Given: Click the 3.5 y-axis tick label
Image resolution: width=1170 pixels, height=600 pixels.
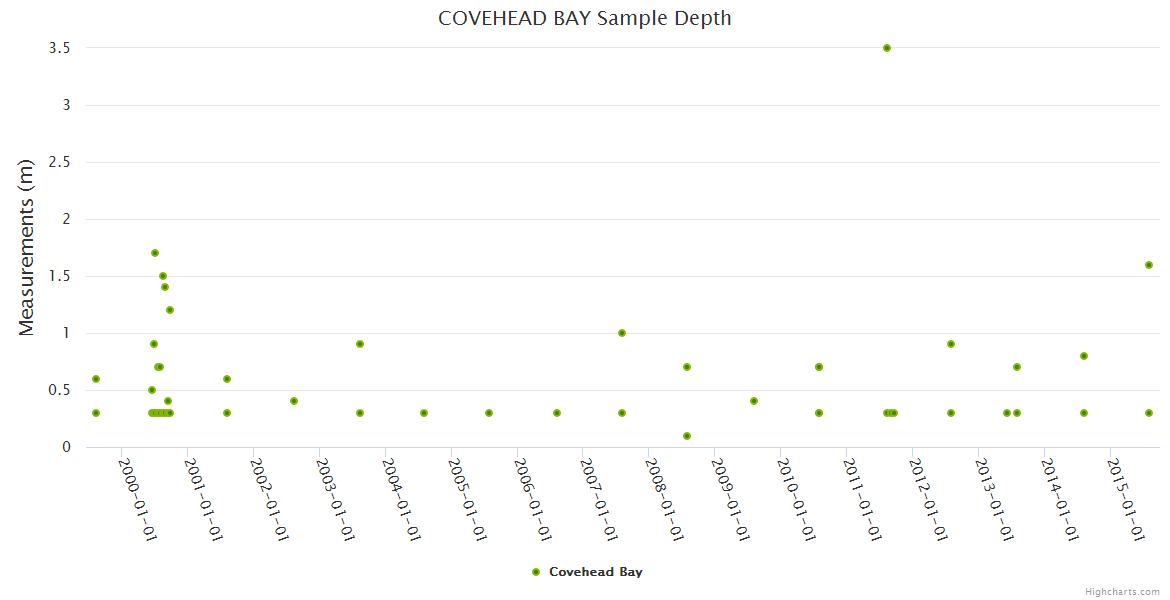Looking at the screenshot, I should coord(62,48).
